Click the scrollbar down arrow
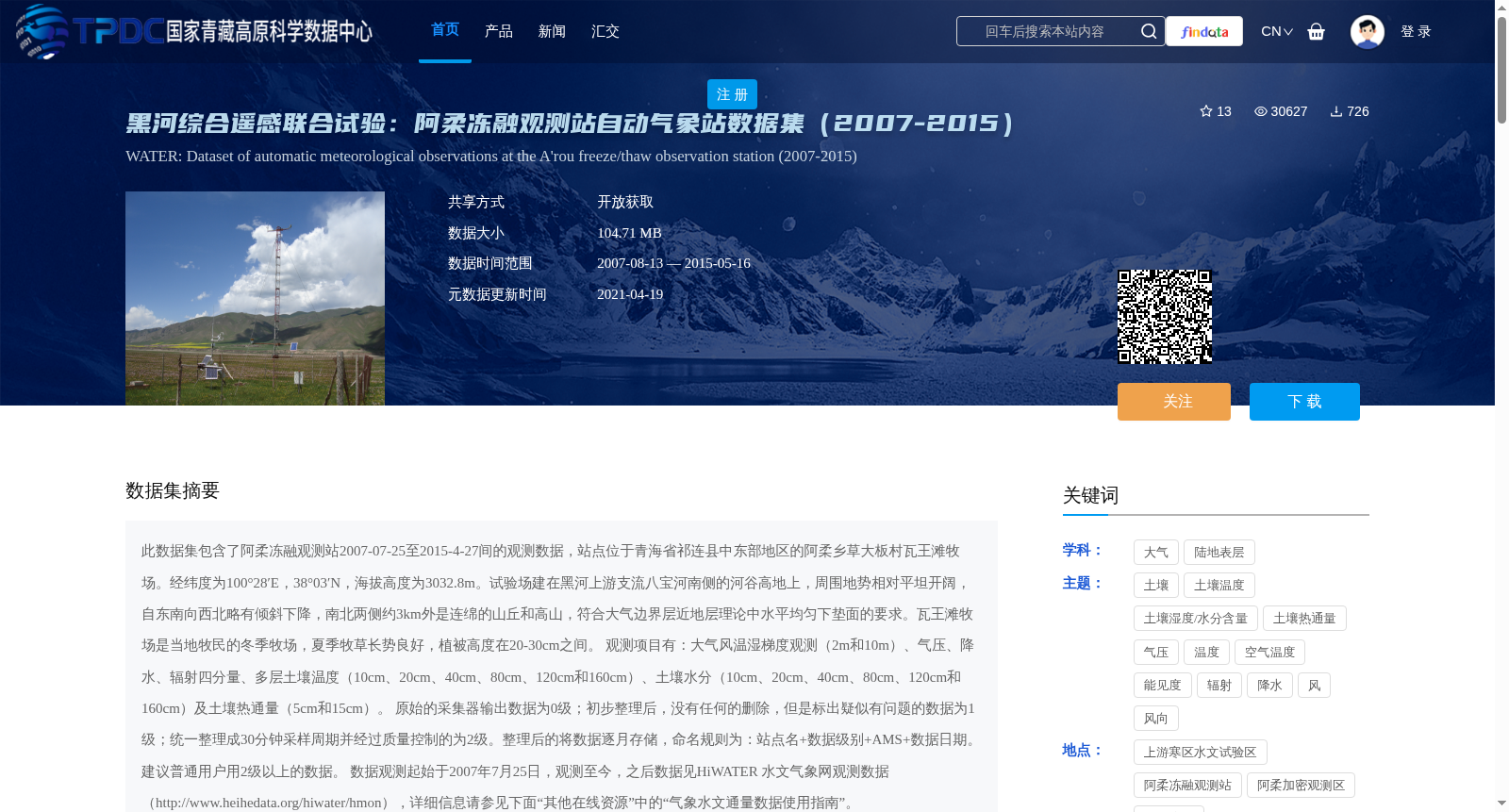 pos(1501,804)
